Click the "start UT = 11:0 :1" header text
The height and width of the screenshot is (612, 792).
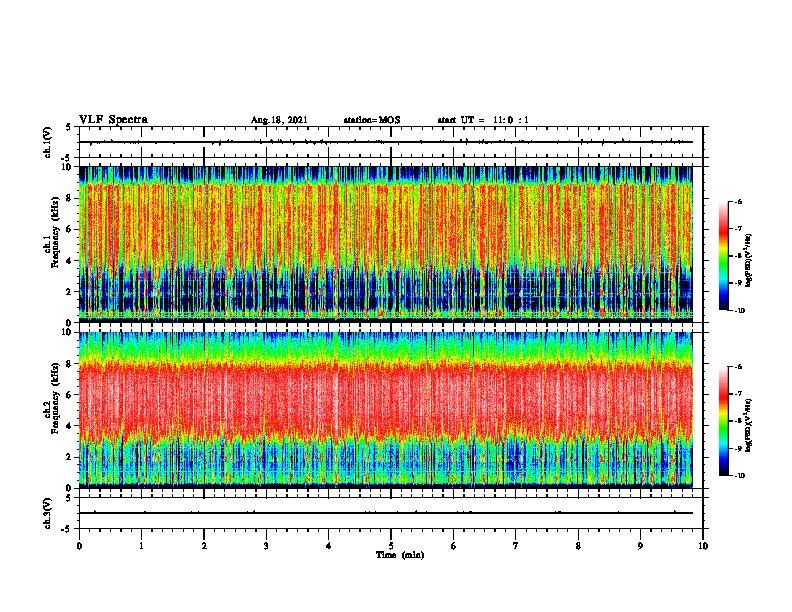tap(483, 120)
